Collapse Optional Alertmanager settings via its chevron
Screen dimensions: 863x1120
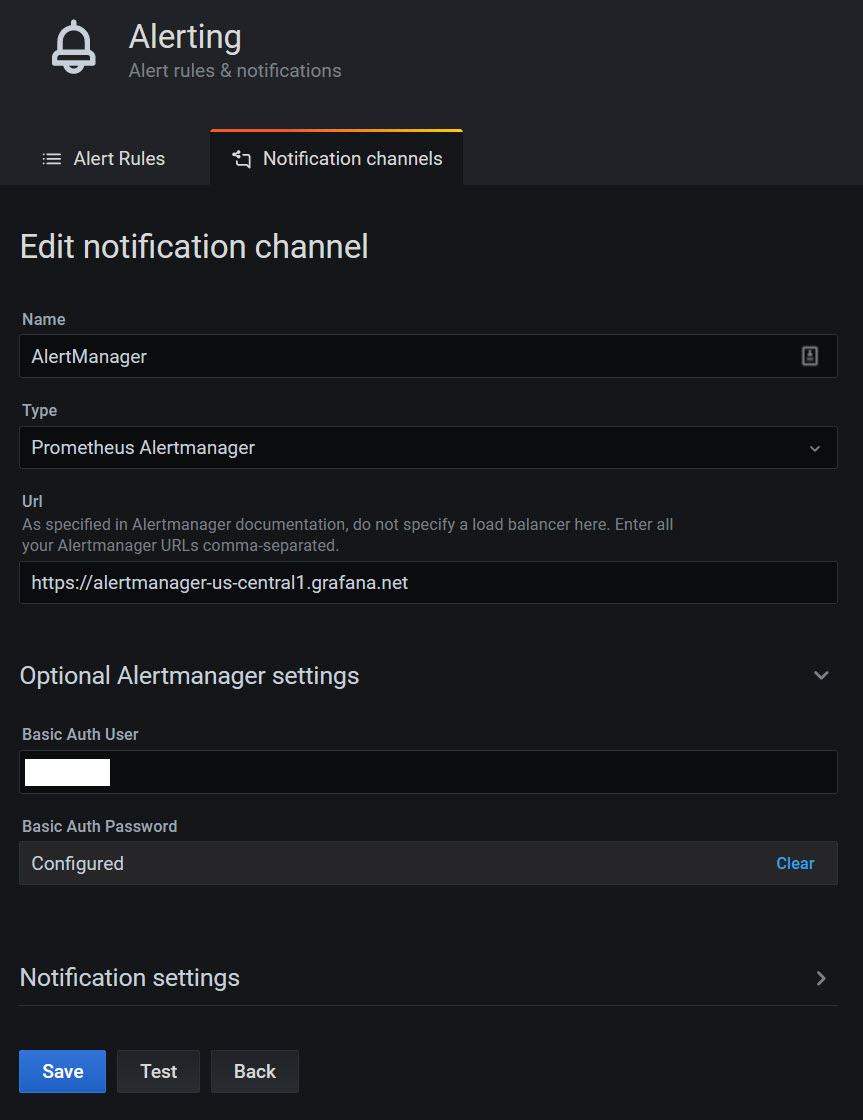click(821, 676)
